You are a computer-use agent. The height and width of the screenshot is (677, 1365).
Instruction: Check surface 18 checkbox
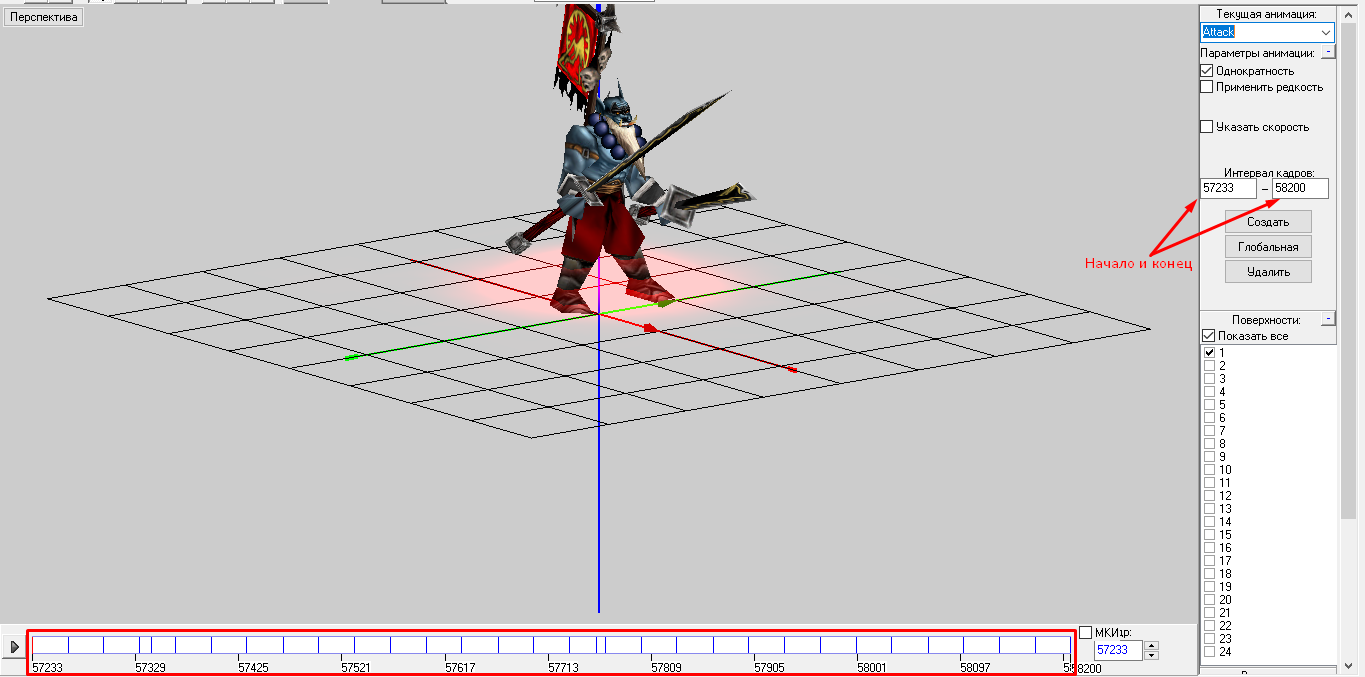(1209, 574)
